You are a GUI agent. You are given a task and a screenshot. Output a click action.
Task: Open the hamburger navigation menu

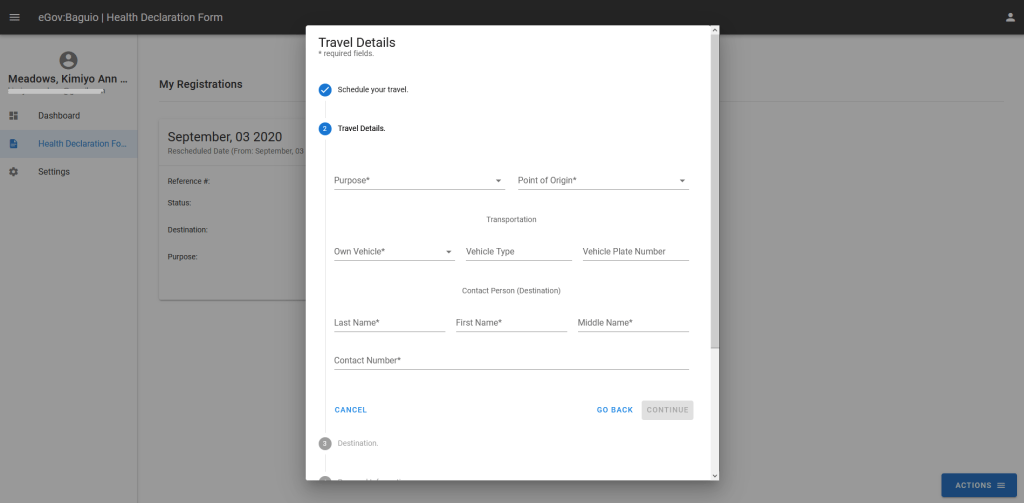click(14, 17)
